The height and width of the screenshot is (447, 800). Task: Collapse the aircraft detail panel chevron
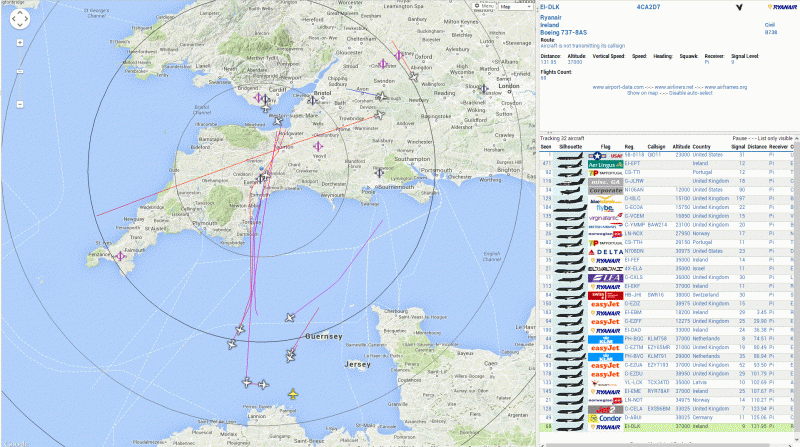739,7
